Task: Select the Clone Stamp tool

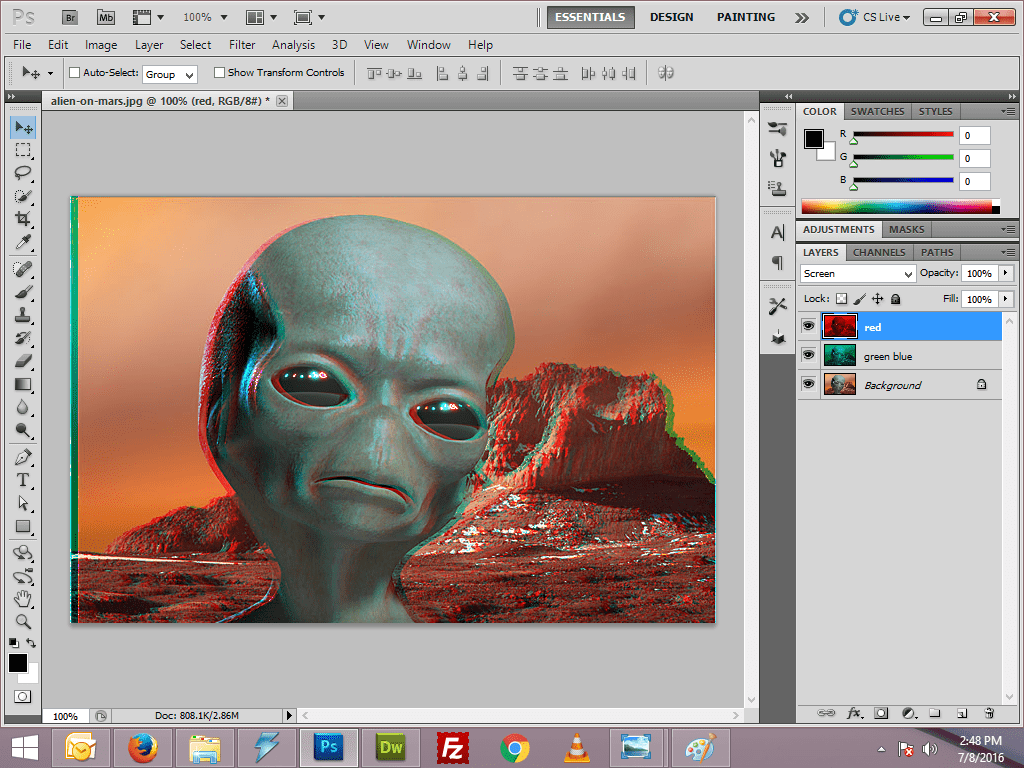Action: pyautogui.click(x=23, y=315)
